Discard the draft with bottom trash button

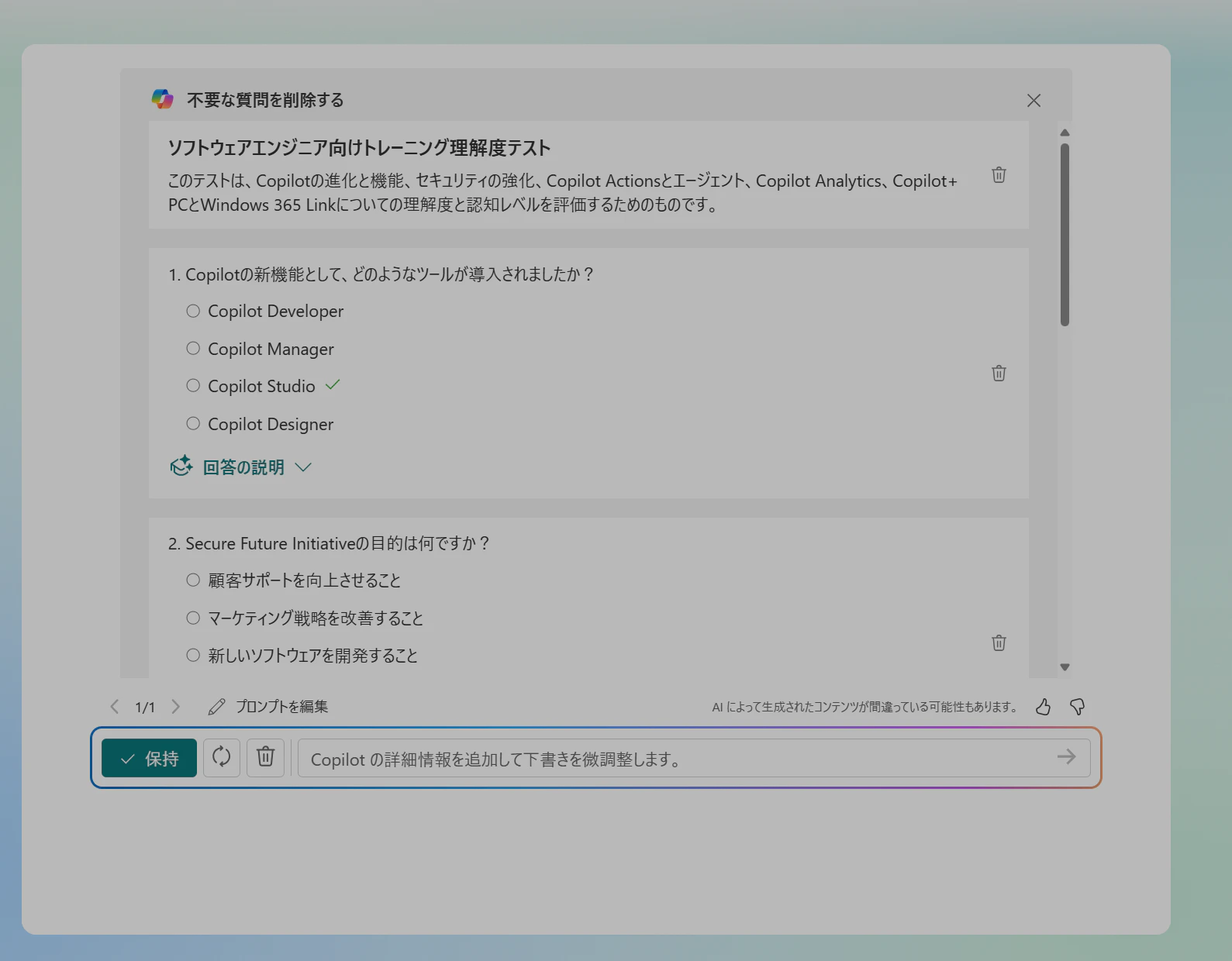point(266,758)
